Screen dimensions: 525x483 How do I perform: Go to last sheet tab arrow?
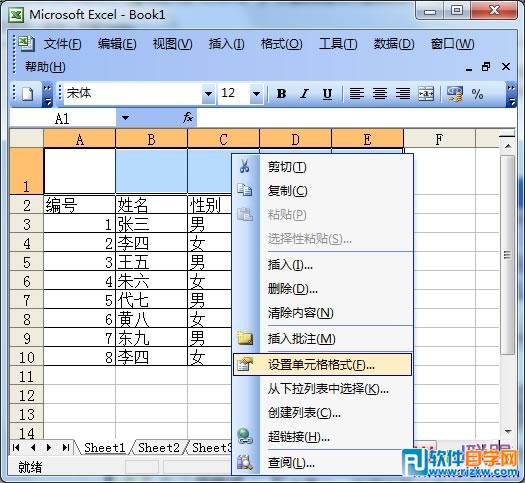coord(66,448)
